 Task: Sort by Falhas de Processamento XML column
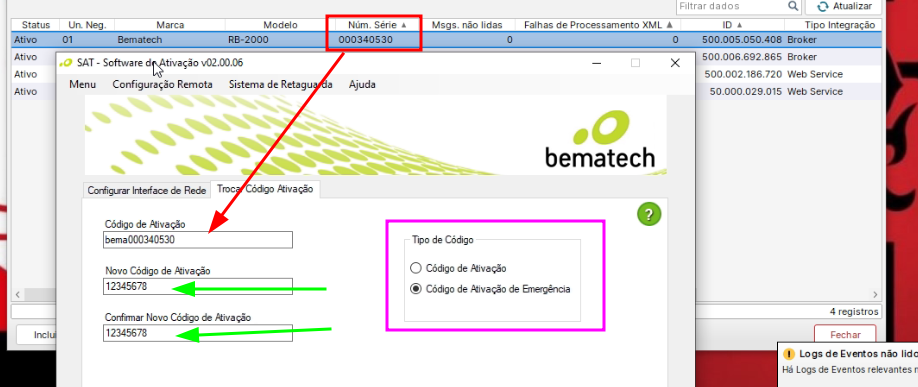[598, 25]
